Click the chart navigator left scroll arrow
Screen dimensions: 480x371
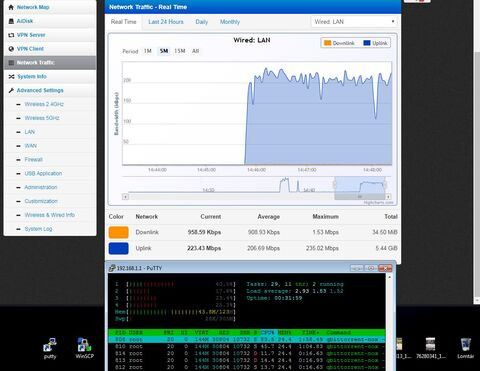[125, 197]
